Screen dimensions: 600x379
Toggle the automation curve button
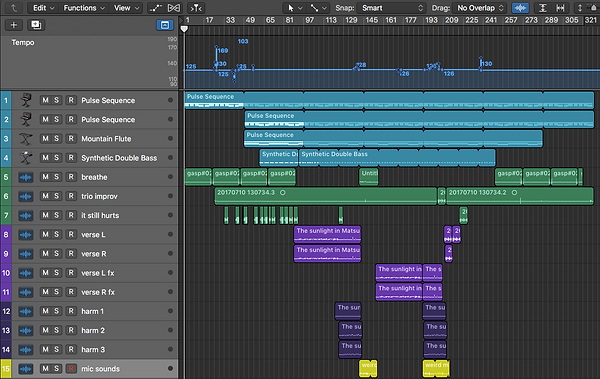(155, 8)
